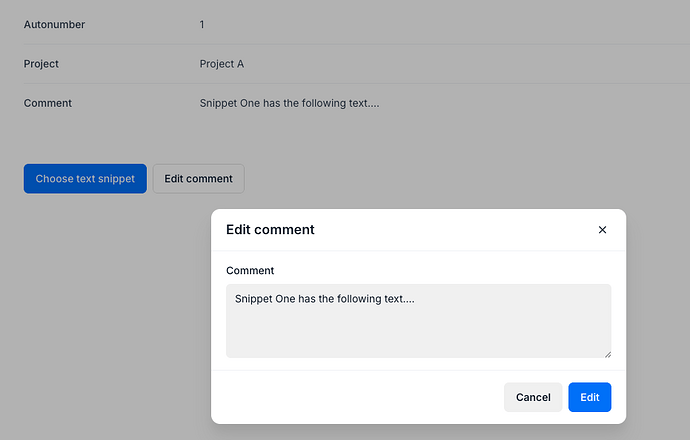Click the textarea resize handle corner
Screen dimensions: 690x440
[607, 353]
